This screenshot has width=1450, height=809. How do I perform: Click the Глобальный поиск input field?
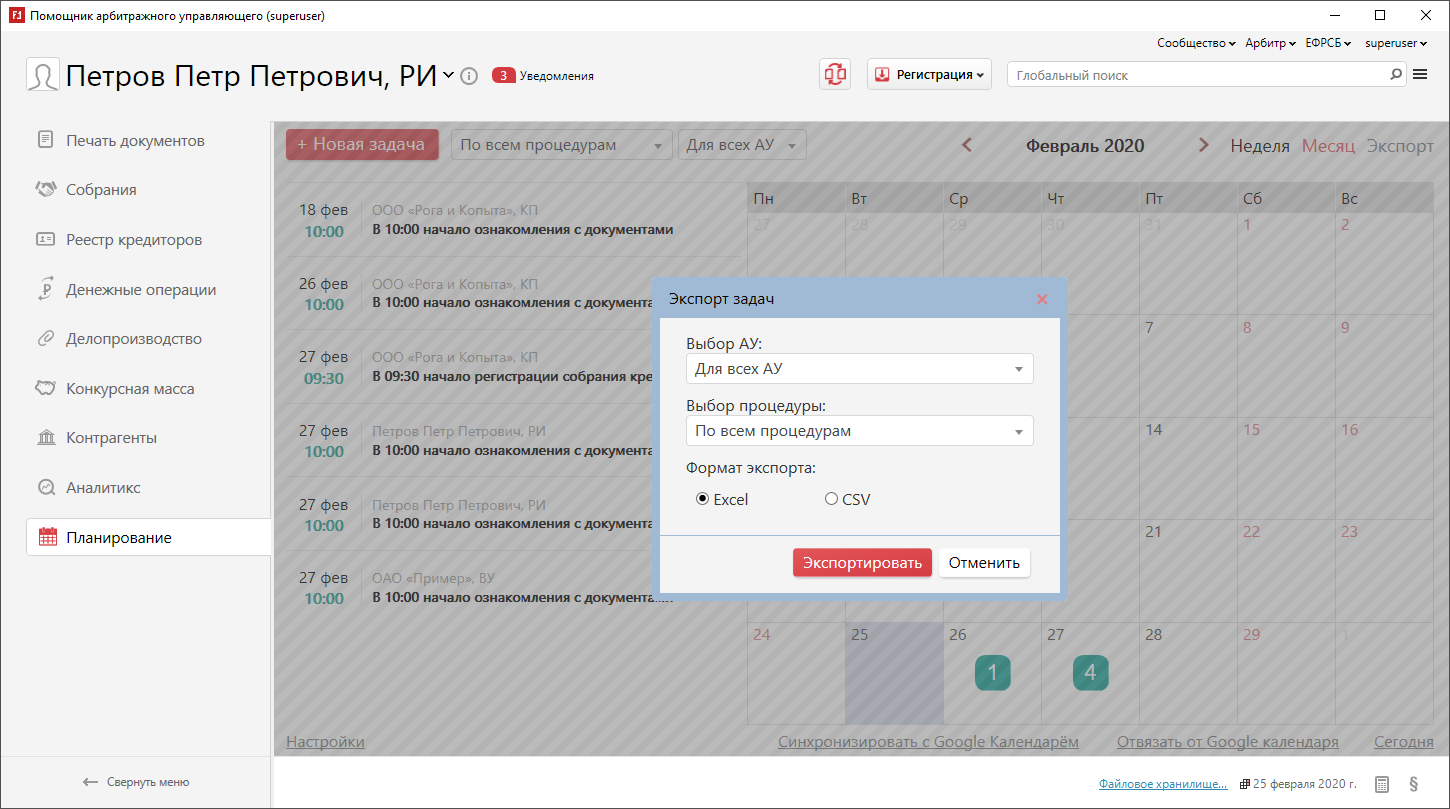click(1195, 75)
